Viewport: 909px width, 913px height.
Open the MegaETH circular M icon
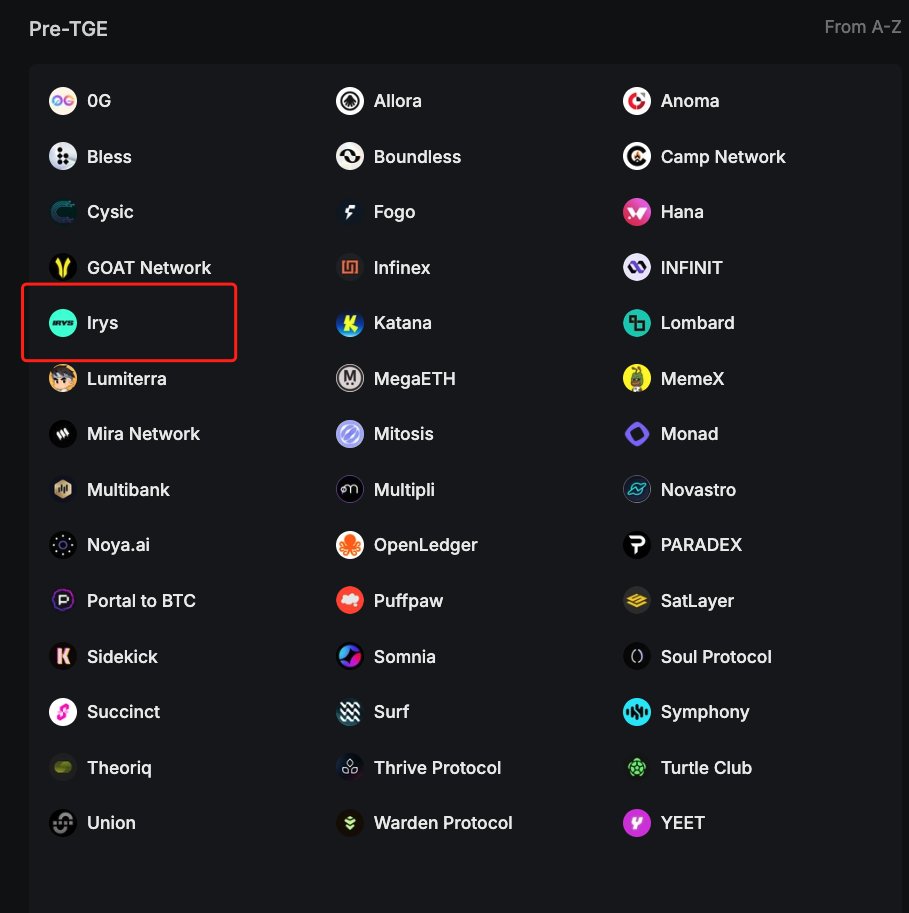click(350, 378)
